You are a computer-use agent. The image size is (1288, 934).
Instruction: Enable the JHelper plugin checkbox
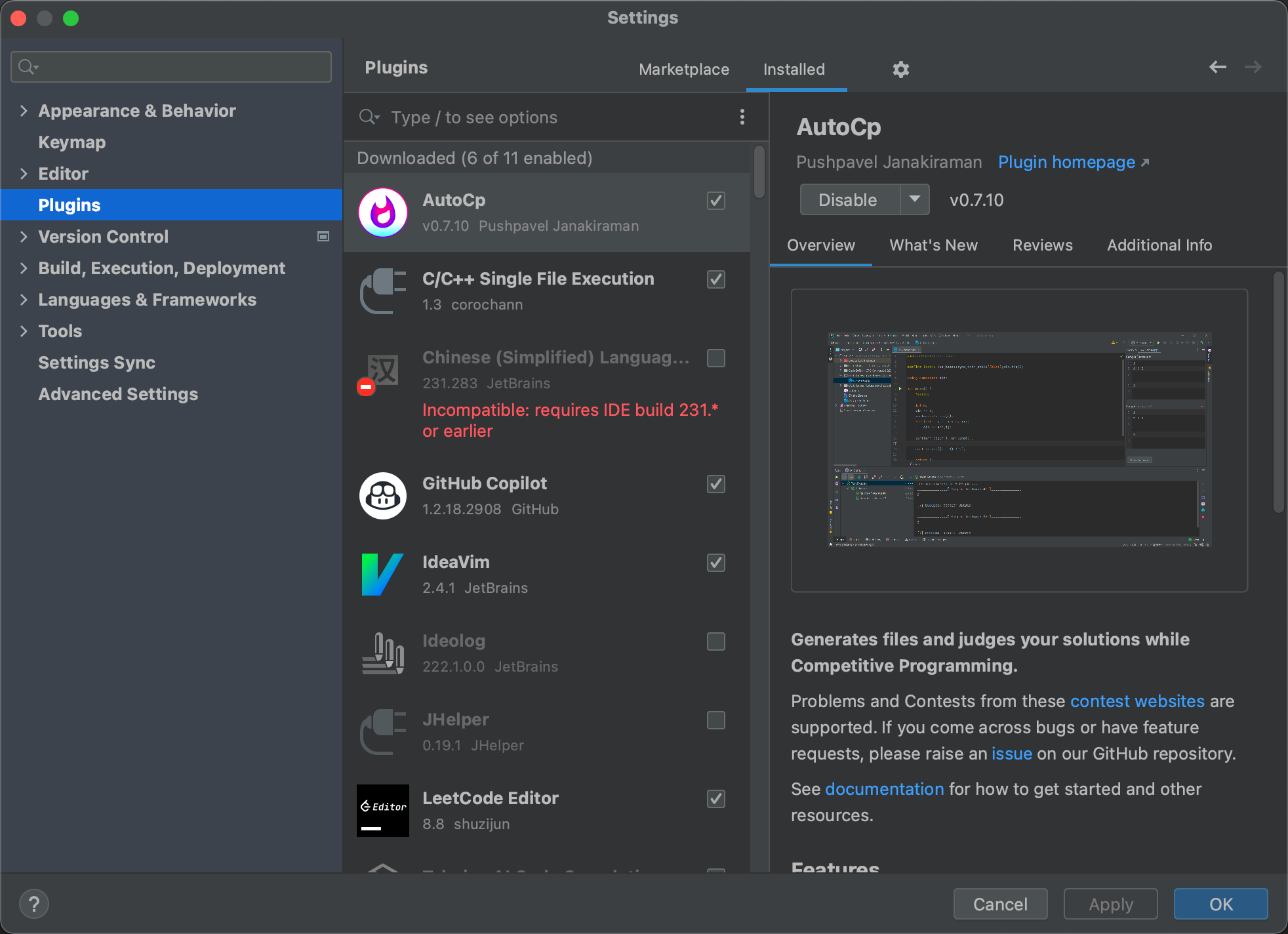716,720
